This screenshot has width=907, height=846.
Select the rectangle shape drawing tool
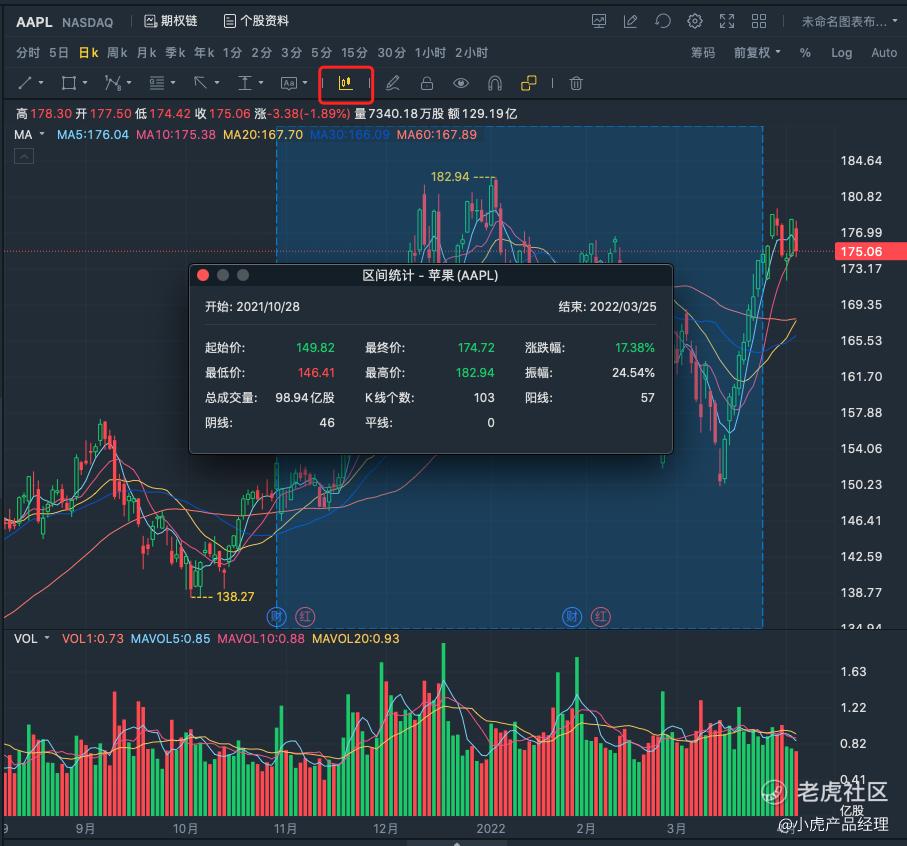tap(69, 83)
